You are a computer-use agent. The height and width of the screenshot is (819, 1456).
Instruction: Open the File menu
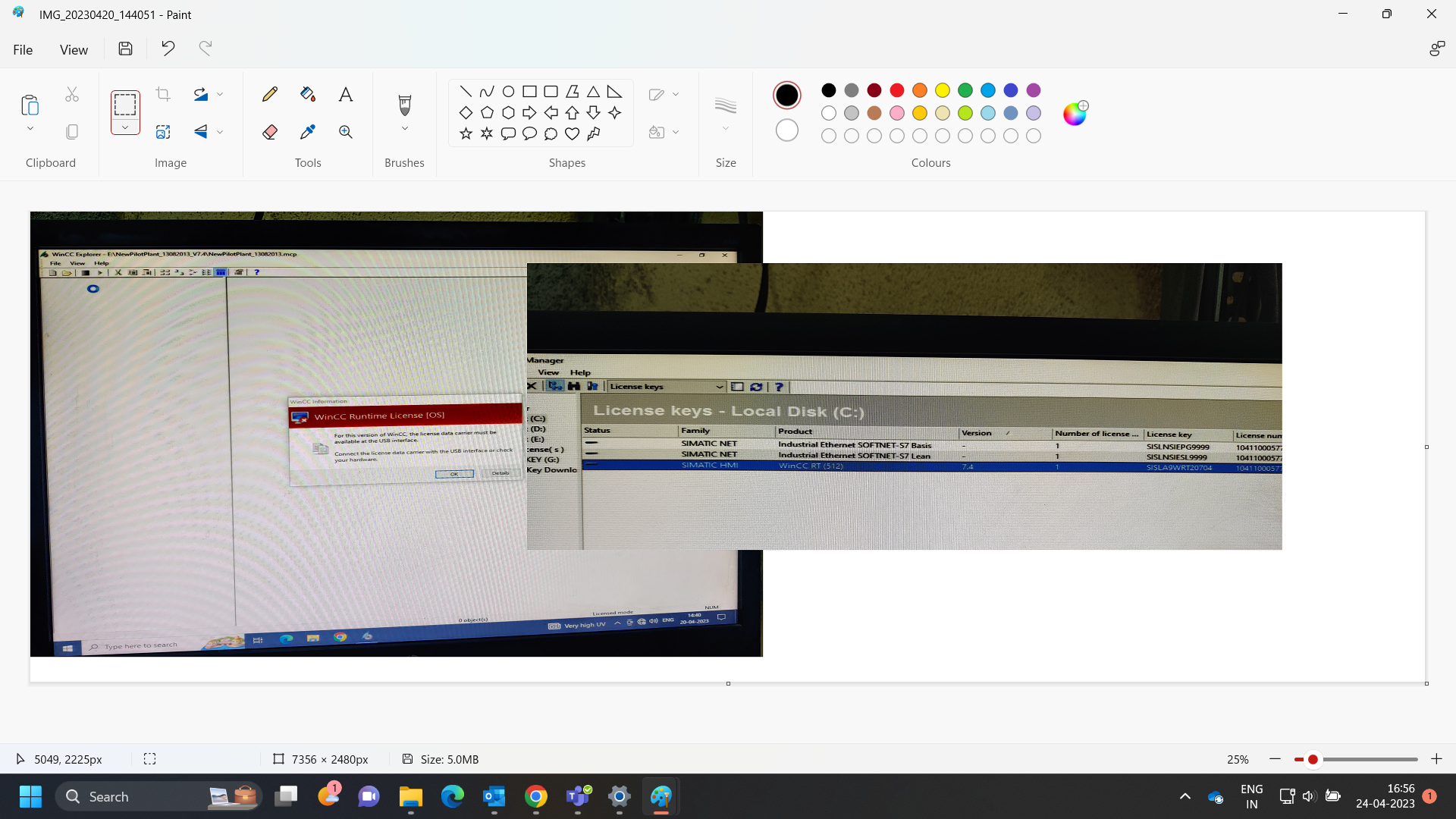click(x=23, y=49)
